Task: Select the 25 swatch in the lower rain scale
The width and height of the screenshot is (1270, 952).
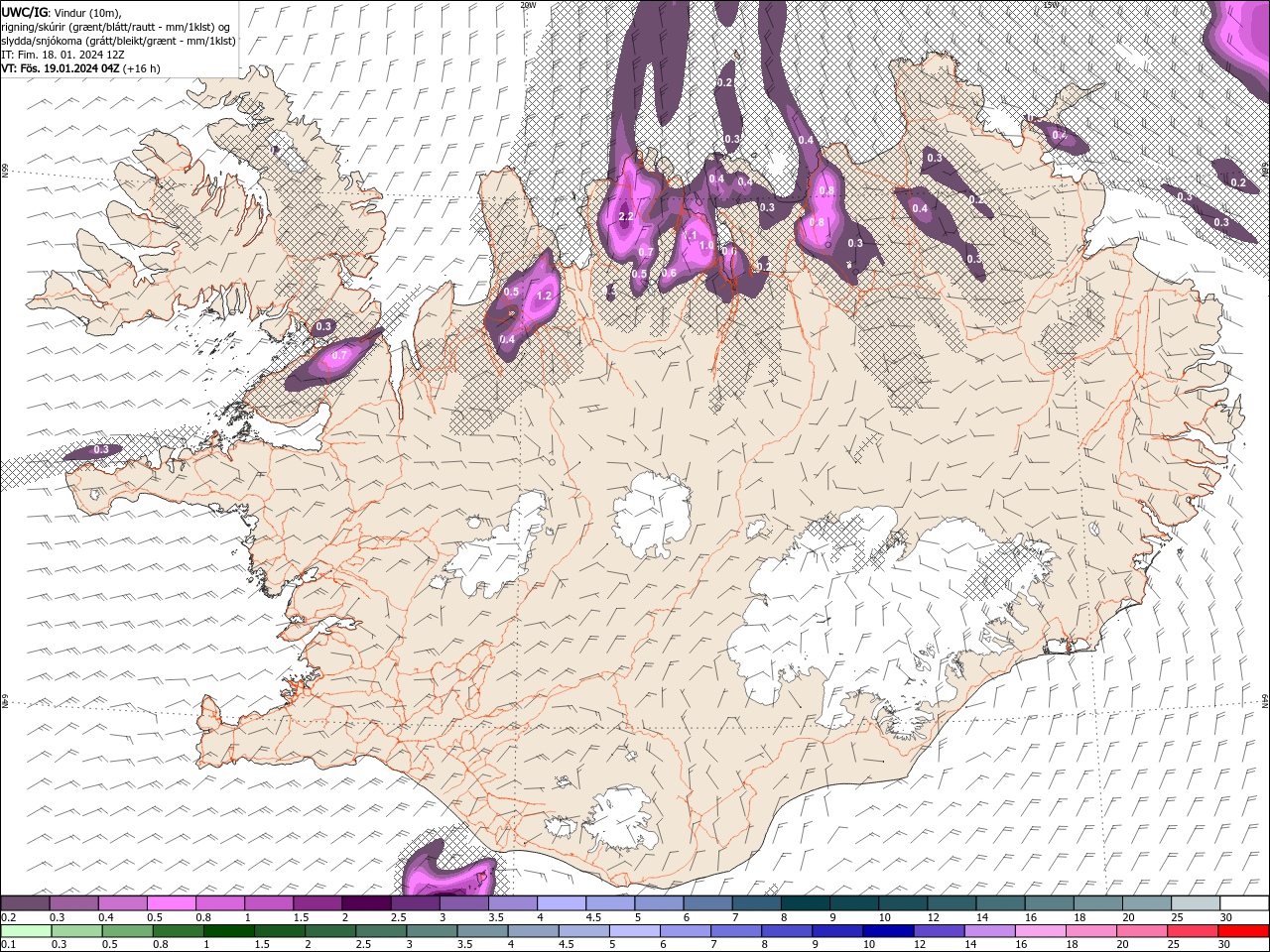Action: click(1194, 931)
